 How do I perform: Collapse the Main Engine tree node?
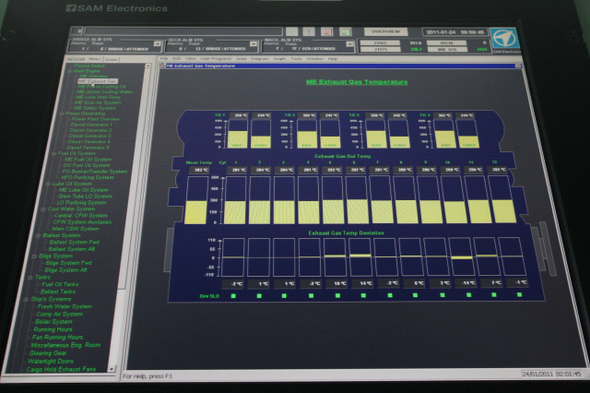pos(70,71)
